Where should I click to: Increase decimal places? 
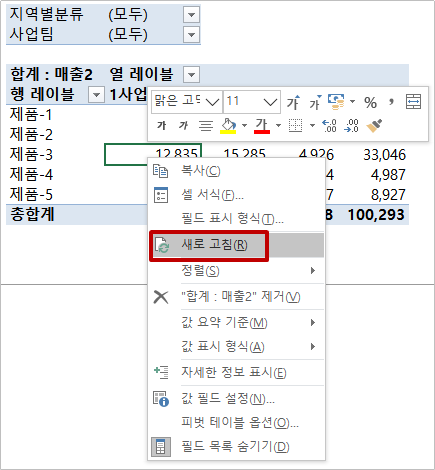pyautogui.click(x=329, y=126)
